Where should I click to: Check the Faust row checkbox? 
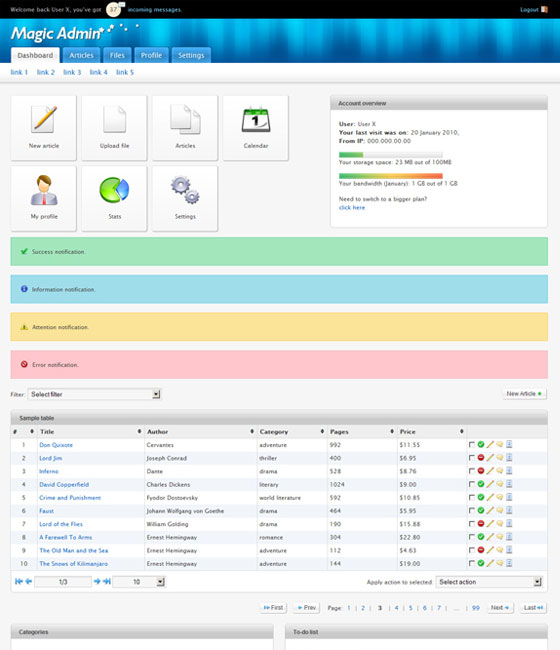472,511
